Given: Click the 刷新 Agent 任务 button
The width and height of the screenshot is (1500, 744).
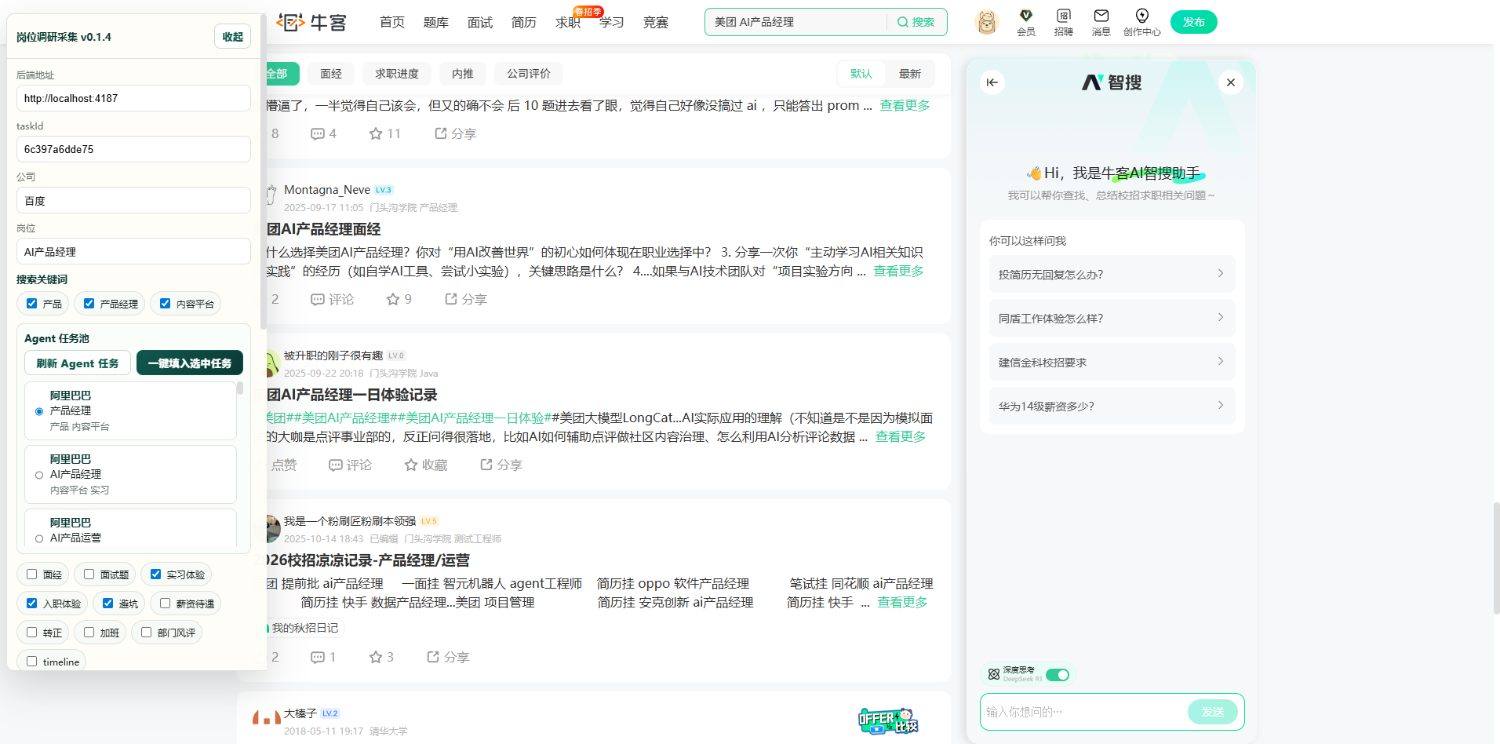Looking at the screenshot, I should (77, 363).
